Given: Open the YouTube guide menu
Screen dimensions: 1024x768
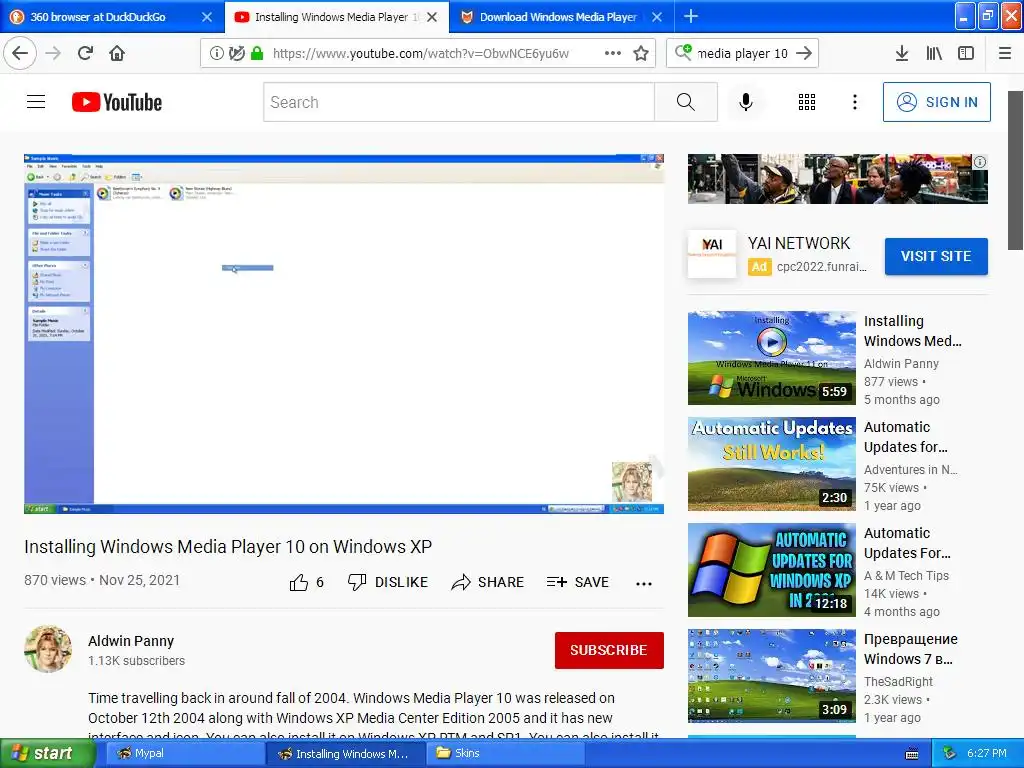Looking at the screenshot, I should pos(36,102).
